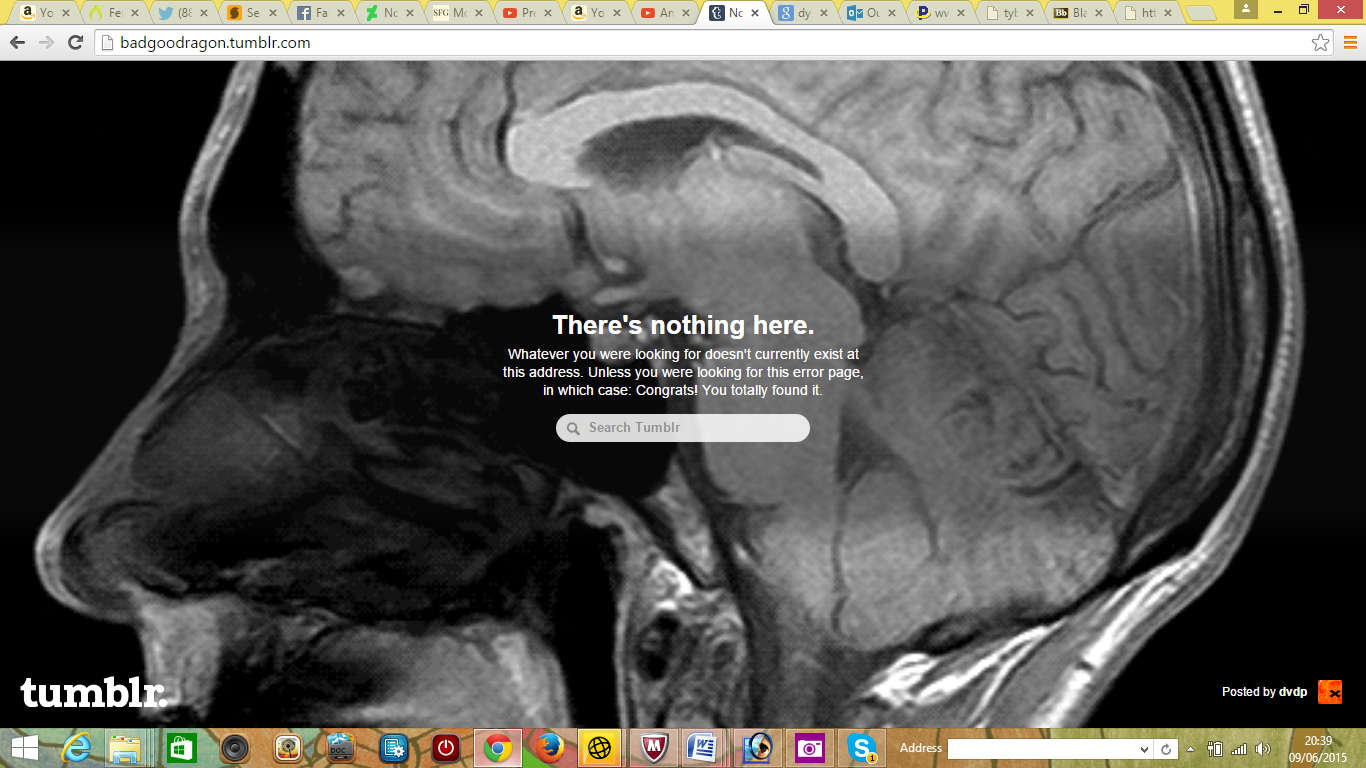Open Skype from the taskbar
This screenshot has height=768, width=1366.
coord(862,748)
